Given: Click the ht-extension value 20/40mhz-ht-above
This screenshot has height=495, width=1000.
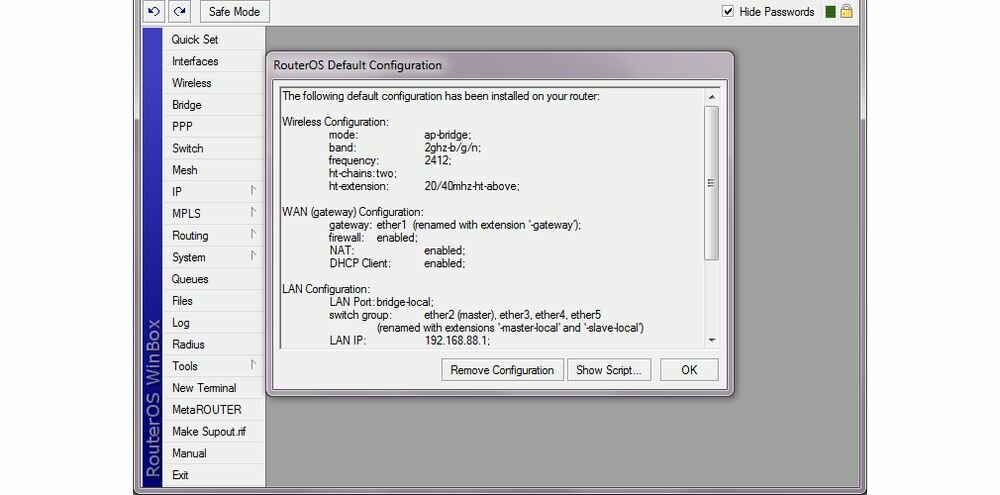Looking at the screenshot, I should point(472,186).
